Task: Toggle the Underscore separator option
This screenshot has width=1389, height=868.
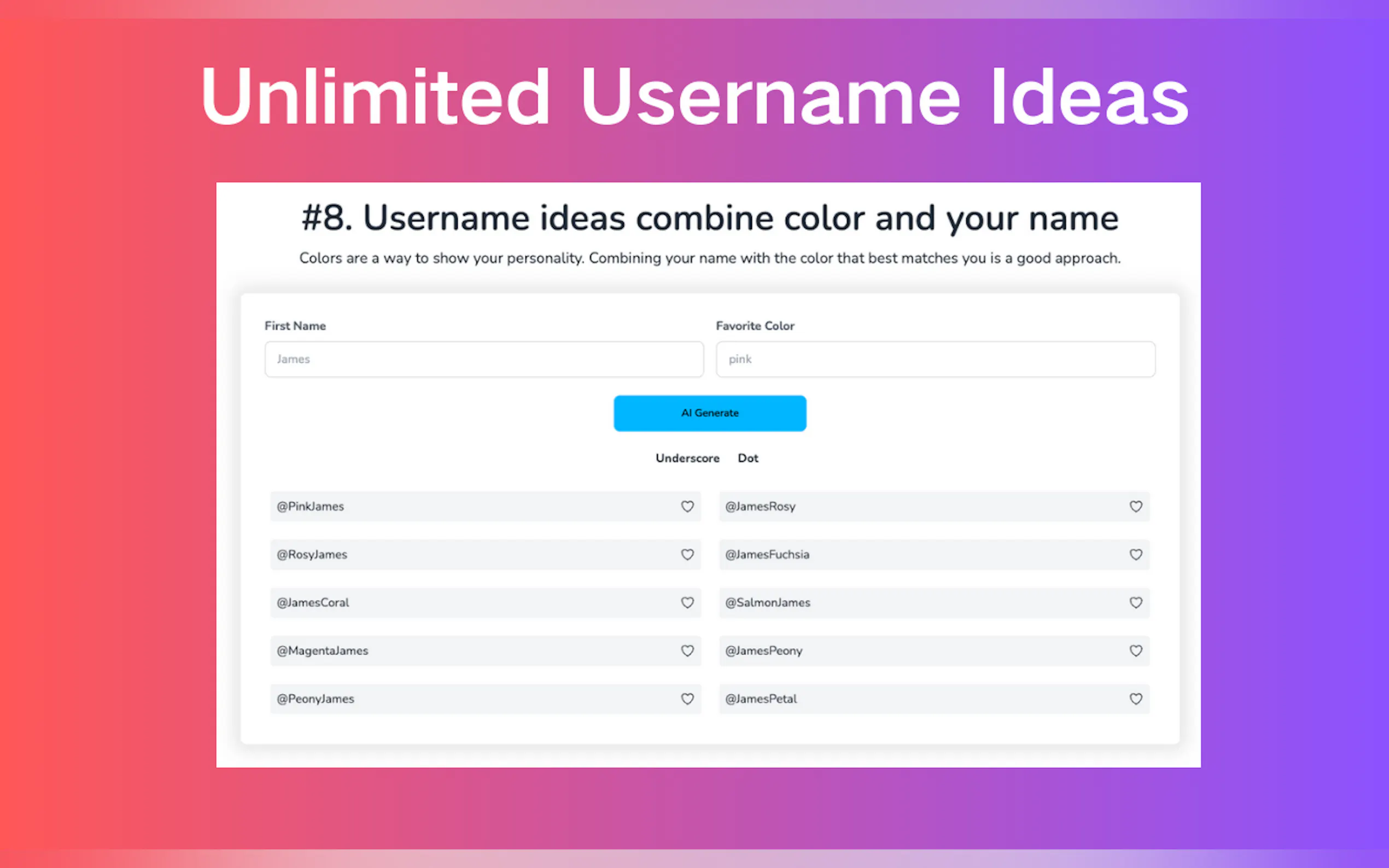Action: tap(687, 458)
